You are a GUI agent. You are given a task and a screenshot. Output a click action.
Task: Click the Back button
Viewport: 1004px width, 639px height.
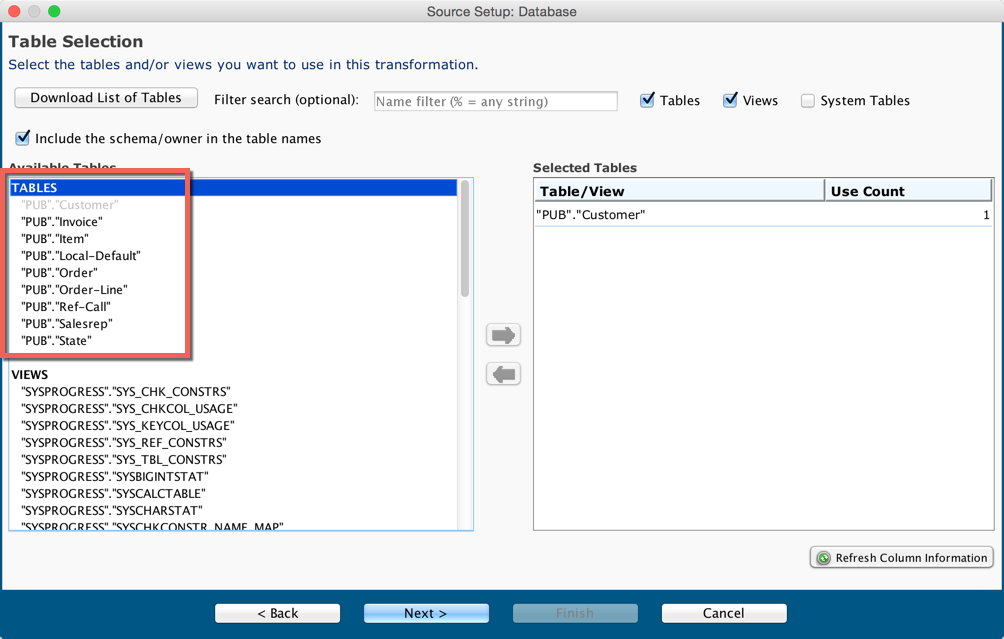coord(277,613)
